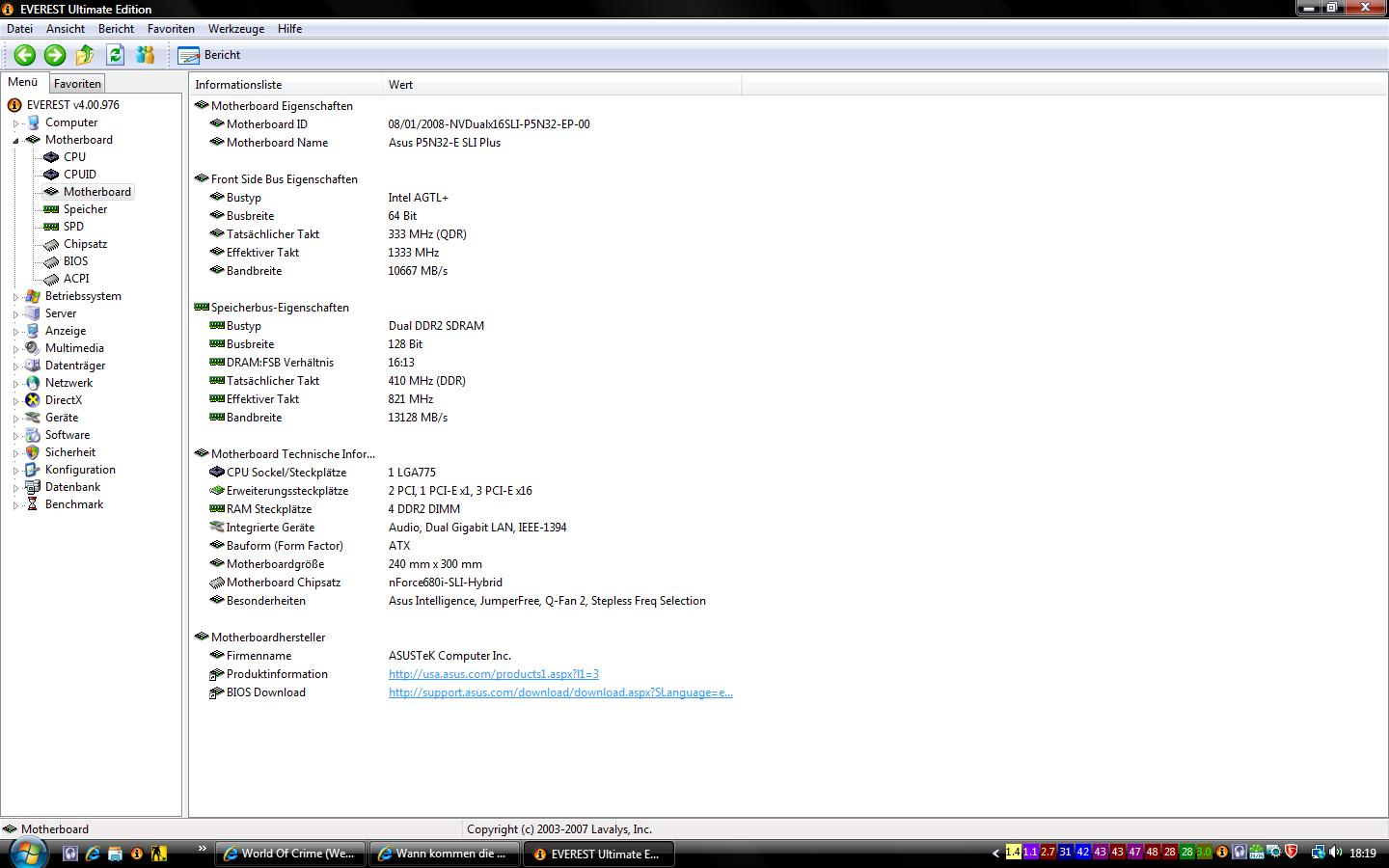
Task: Refresh the page using the toolbar refresh icon
Action: 115,55
